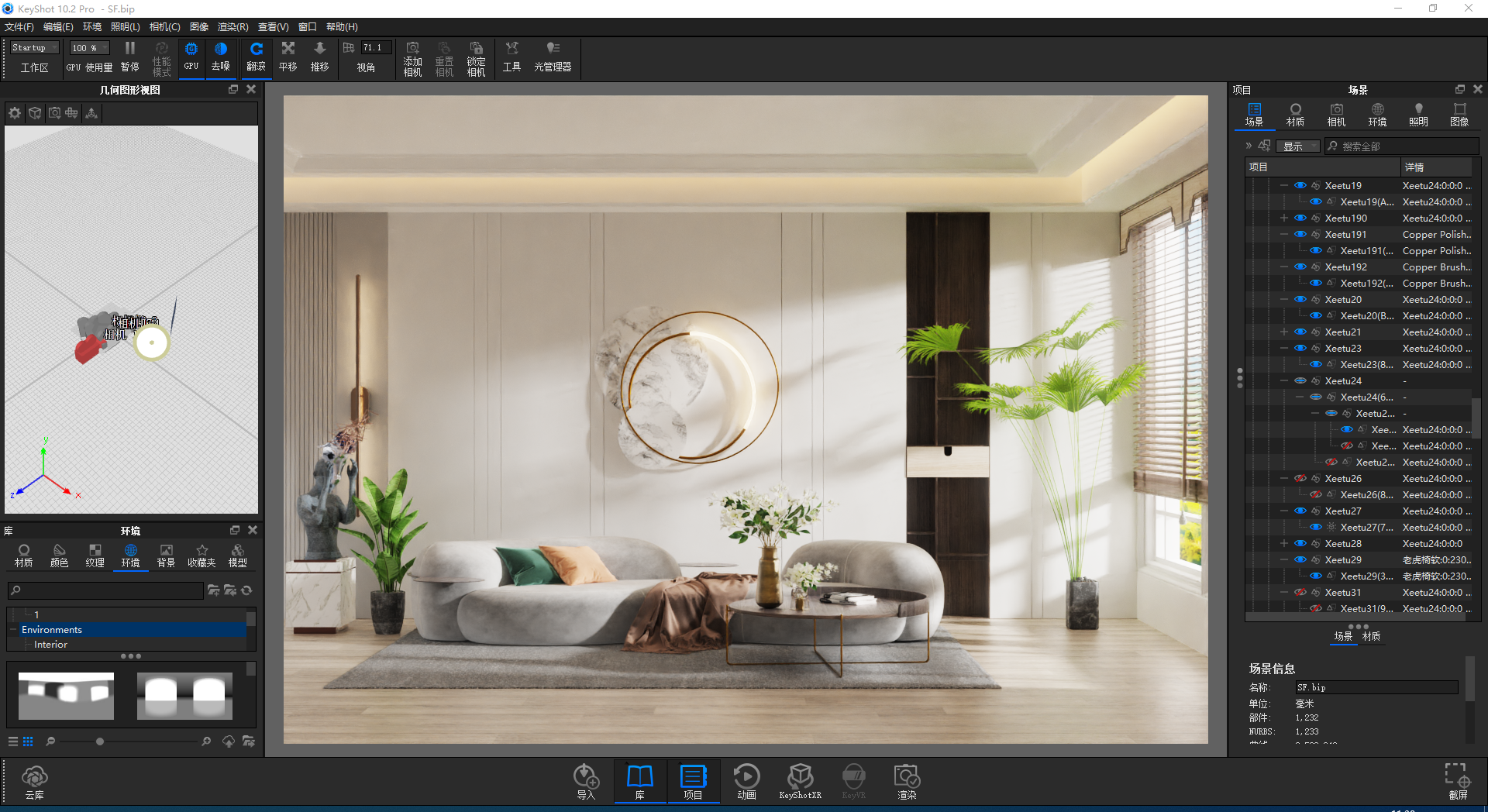The height and width of the screenshot is (812, 1488).
Task: Expand the Xeetu190 tree node
Action: (1283, 218)
